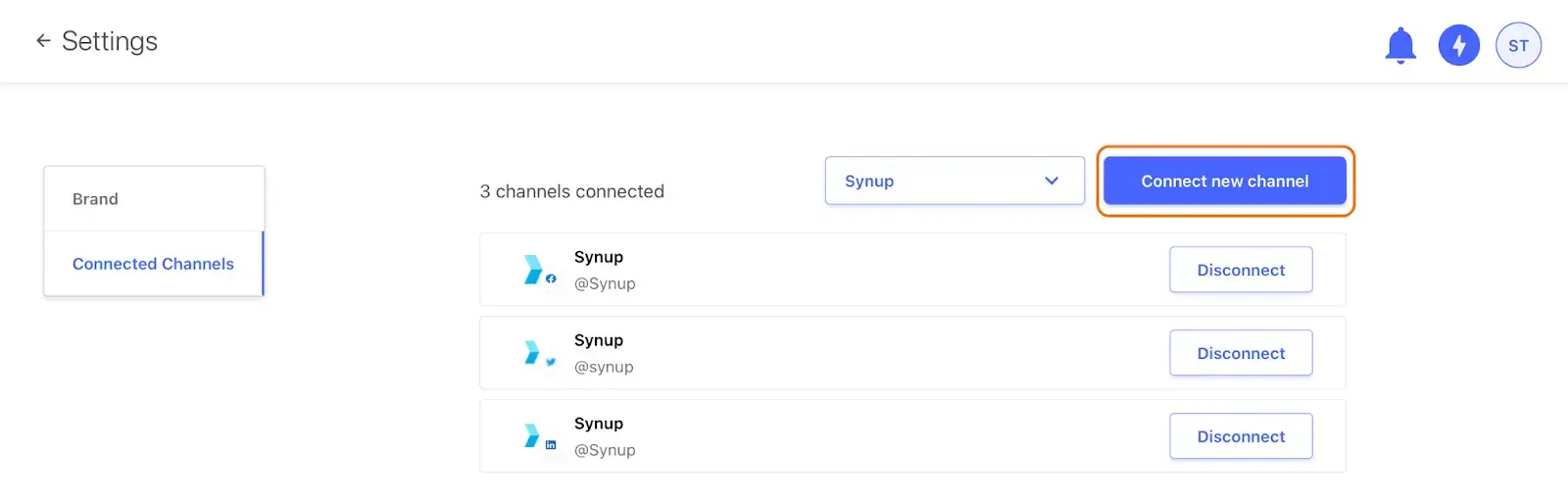Click the blue lightning bolt icon
Viewport: 1568px width, 503px height.
(x=1458, y=45)
